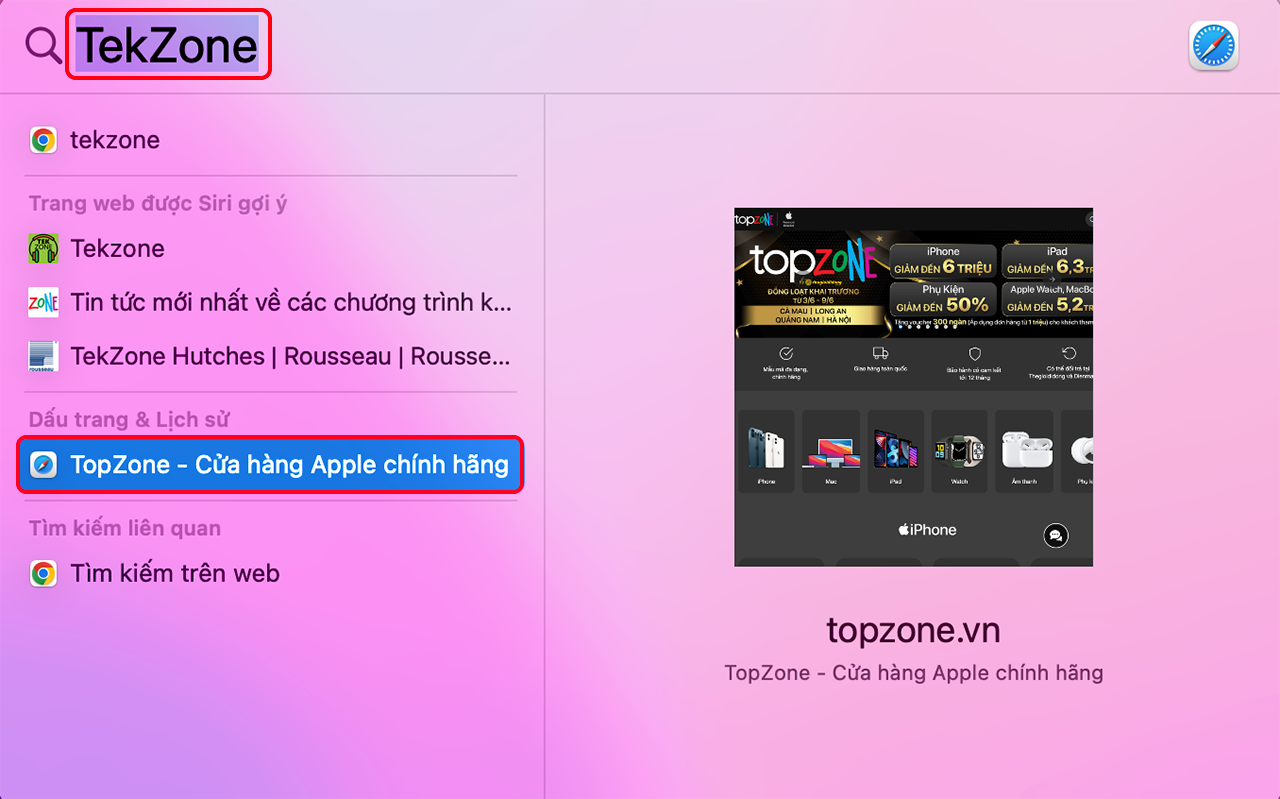Open the Siri-suggested Tekzone website
The width and height of the screenshot is (1280, 799).
(272, 248)
